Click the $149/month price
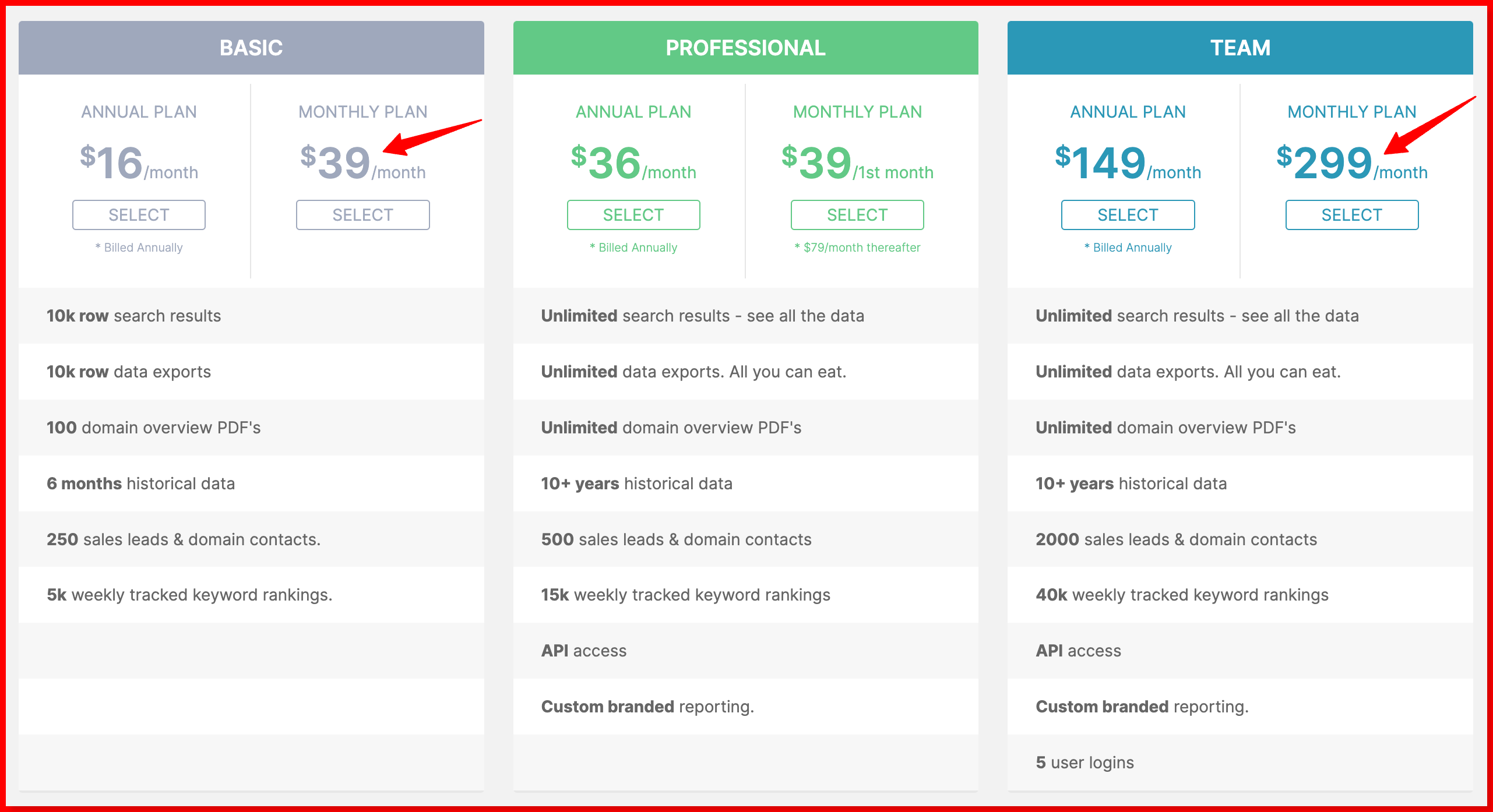The width and height of the screenshot is (1493, 812). 1128,163
